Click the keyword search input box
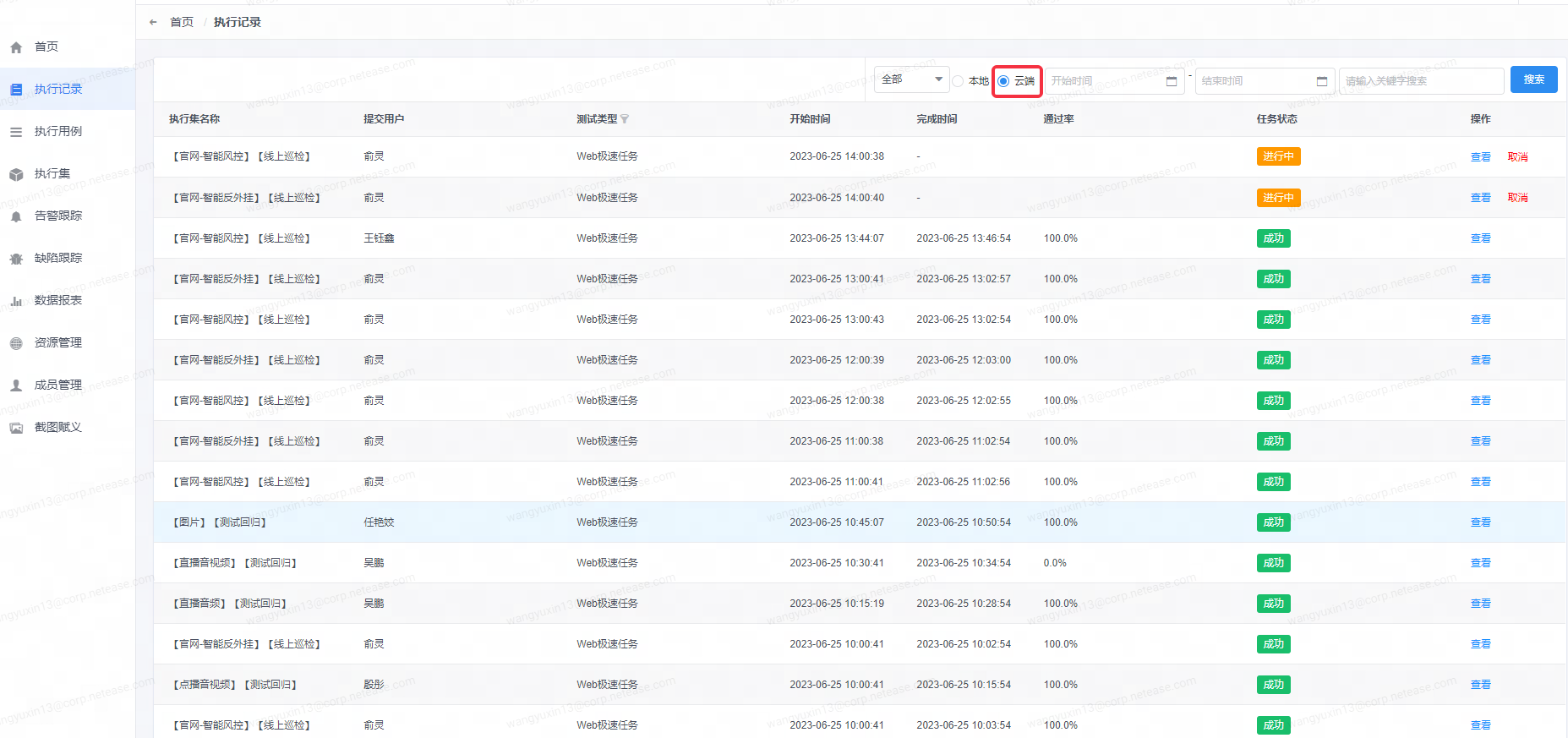The height and width of the screenshot is (738, 1568). coord(1421,81)
